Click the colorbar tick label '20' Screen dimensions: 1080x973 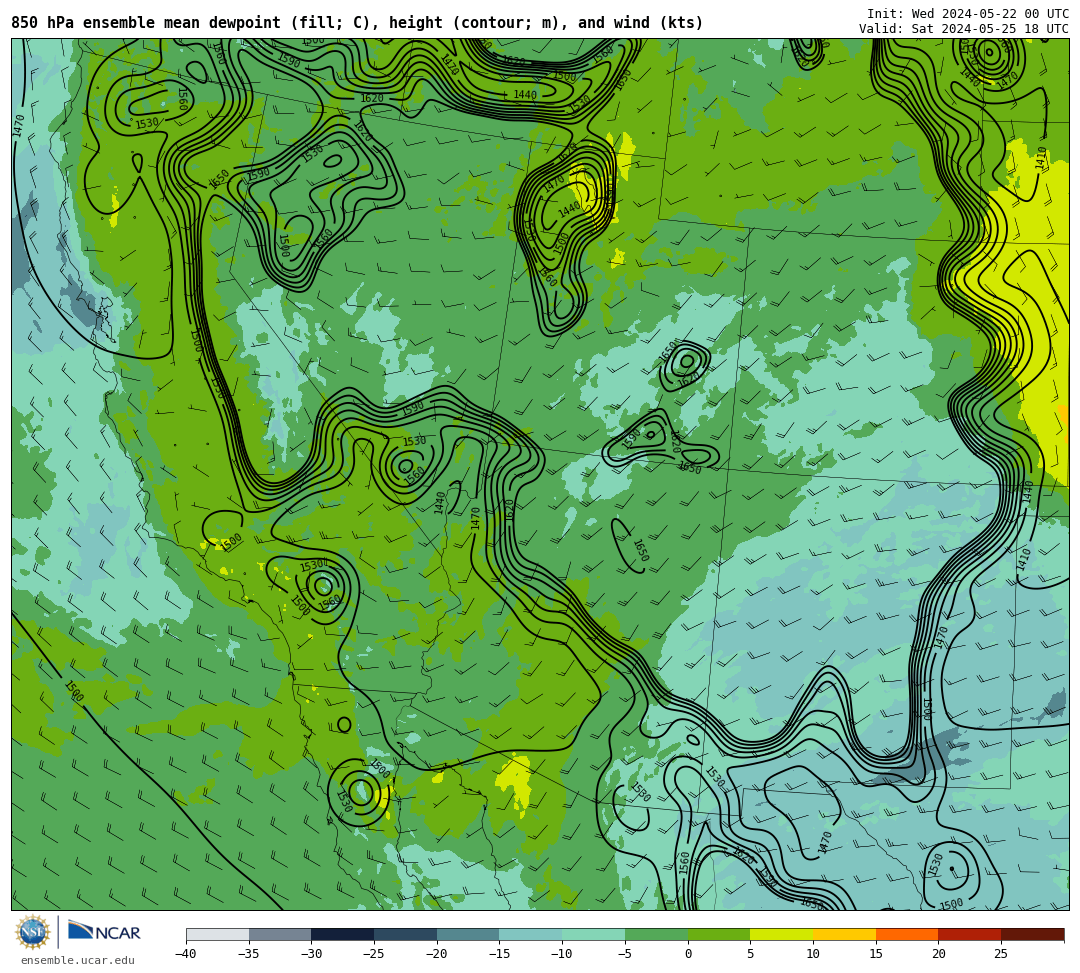pyautogui.click(x=939, y=954)
